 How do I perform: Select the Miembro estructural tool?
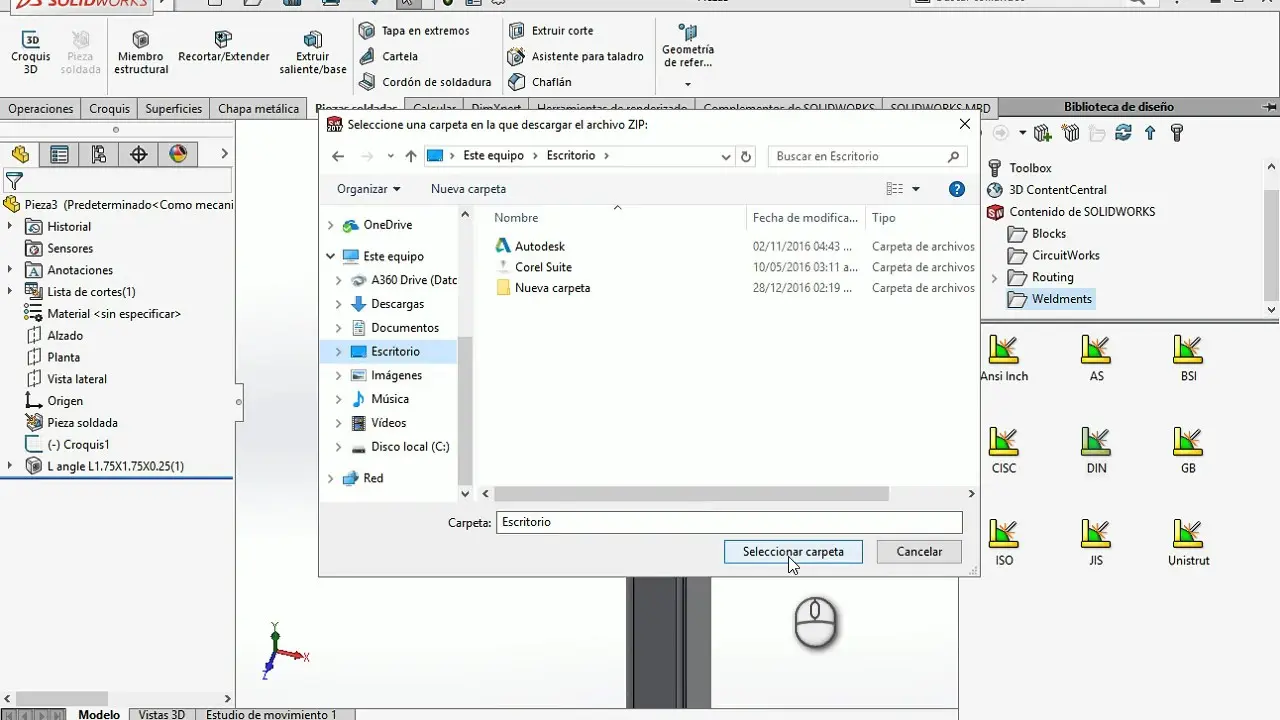[x=141, y=41]
